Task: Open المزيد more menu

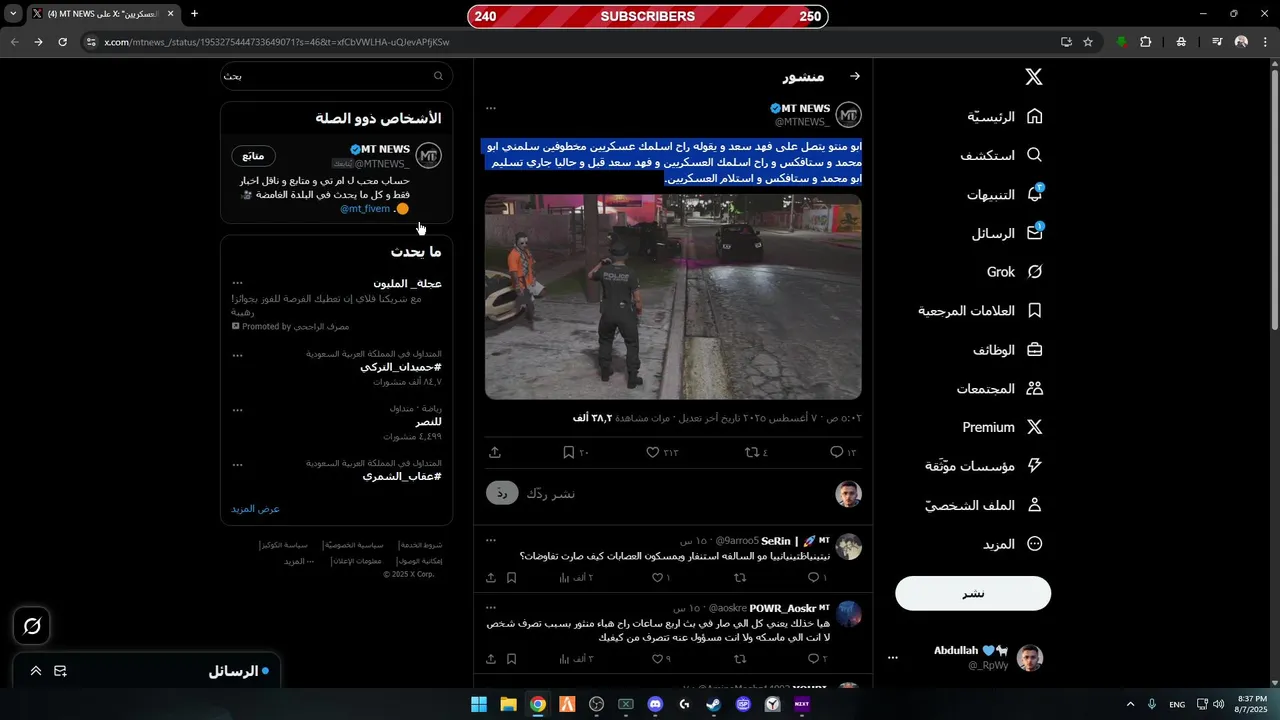Action: pyautogui.click(x=1012, y=544)
